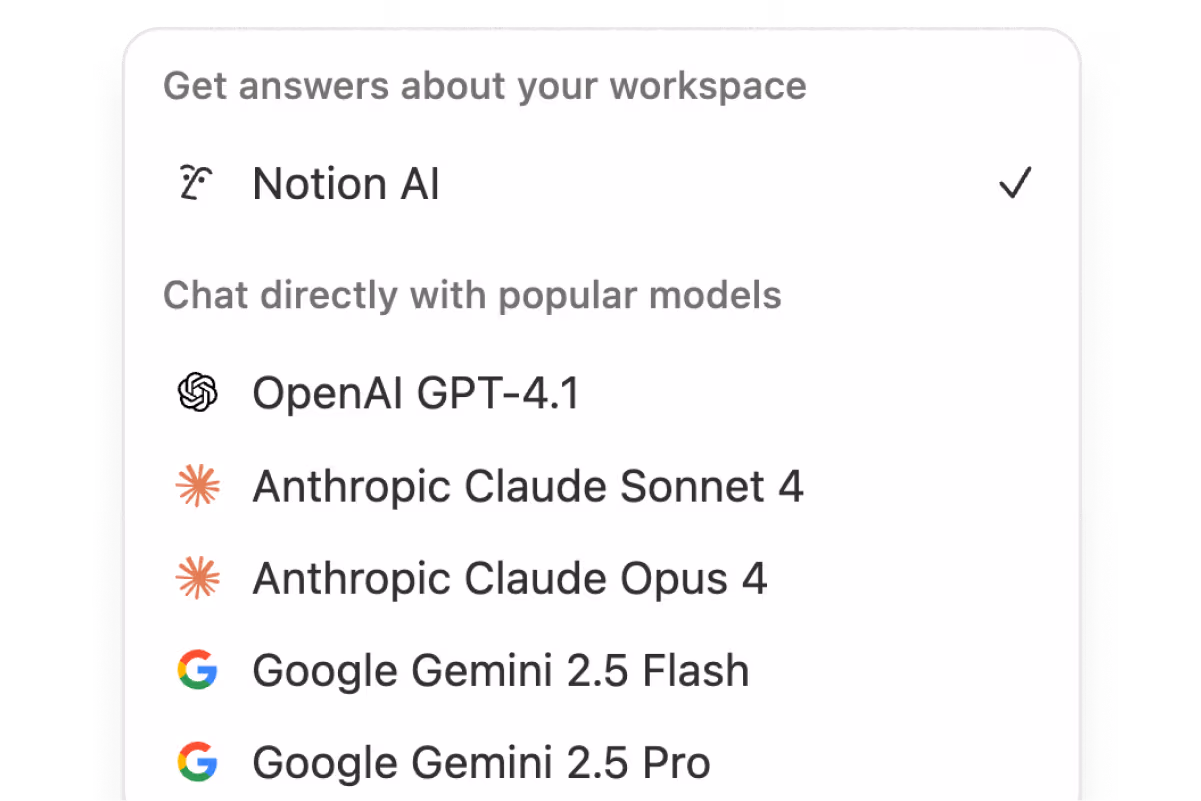1201x801 pixels.
Task: Choose Google Gemini 2.5 Pro from the list
Action: pos(481,762)
